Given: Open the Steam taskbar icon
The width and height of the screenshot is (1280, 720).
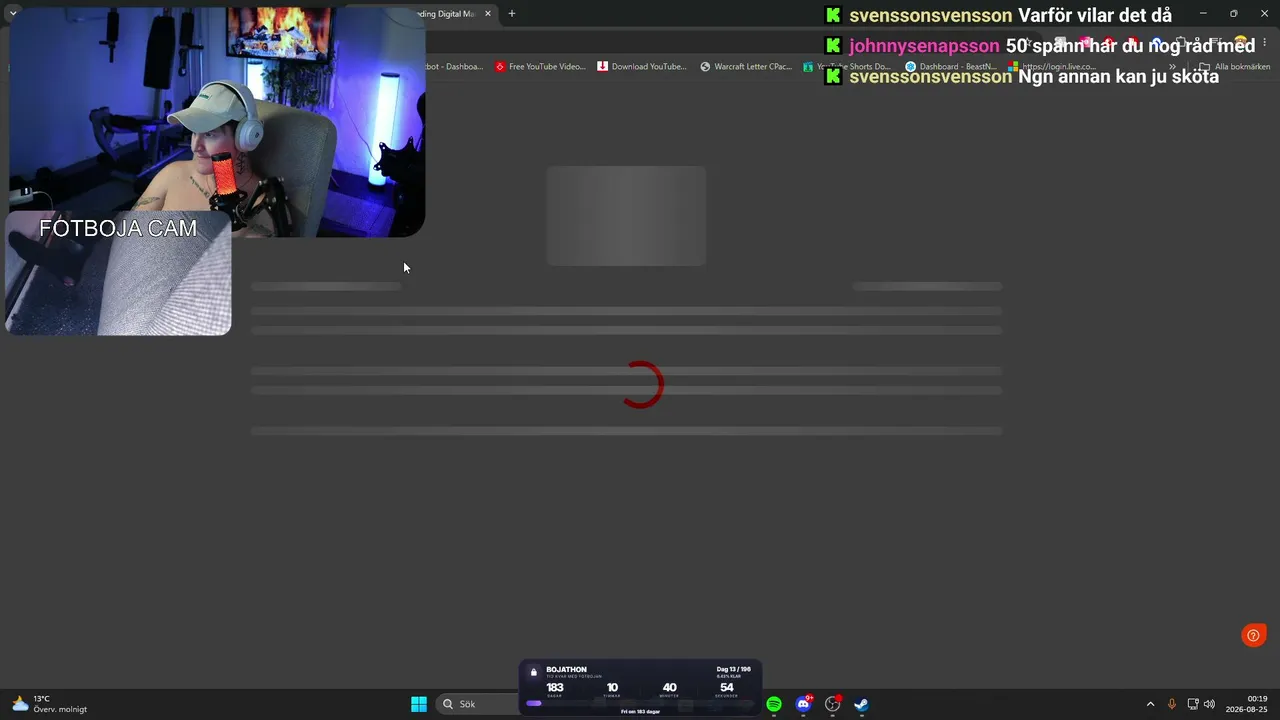Looking at the screenshot, I should (x=861, y=704).
